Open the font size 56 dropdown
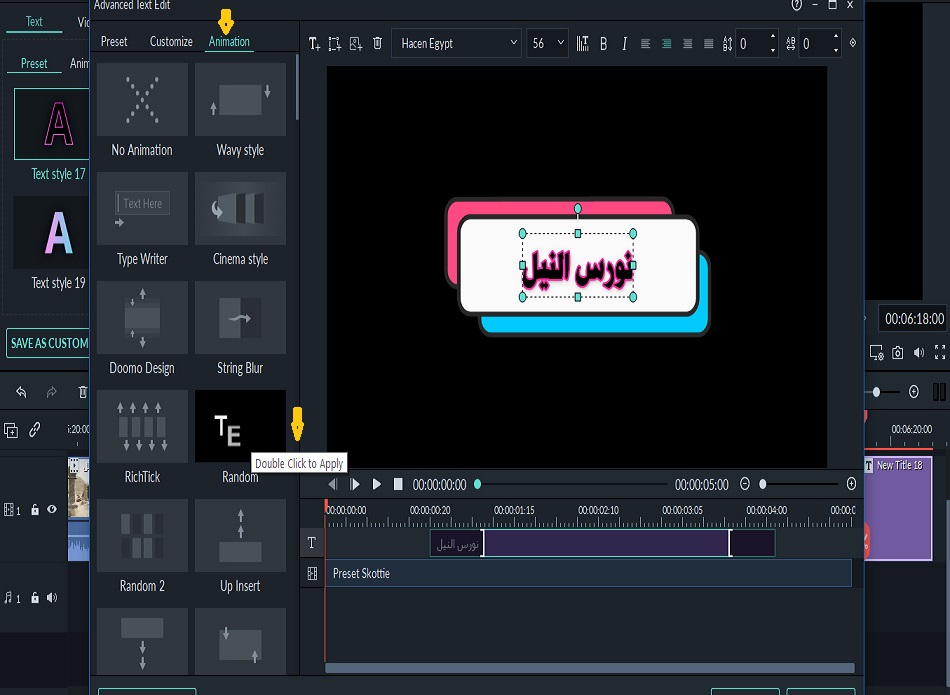 547,44
